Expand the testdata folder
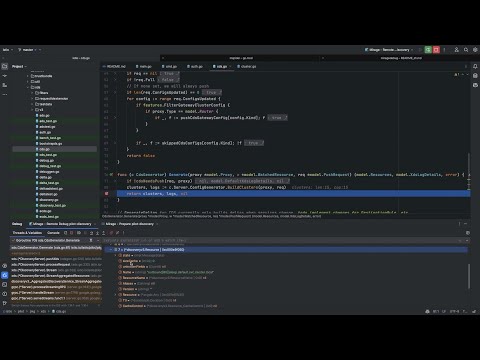Image resolution: width=480 pixels, height=360 pixels. (32, 104)
